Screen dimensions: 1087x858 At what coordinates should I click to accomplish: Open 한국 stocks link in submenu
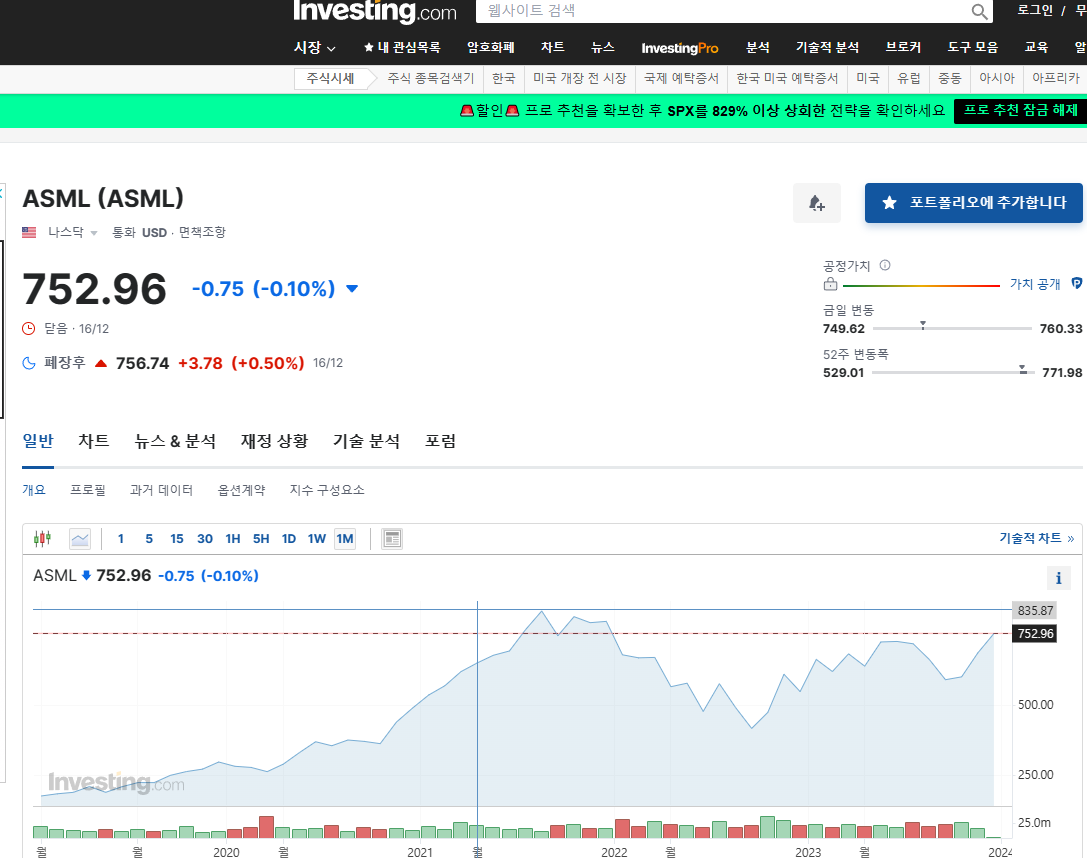pyautogui.click(x=503, y=78)
